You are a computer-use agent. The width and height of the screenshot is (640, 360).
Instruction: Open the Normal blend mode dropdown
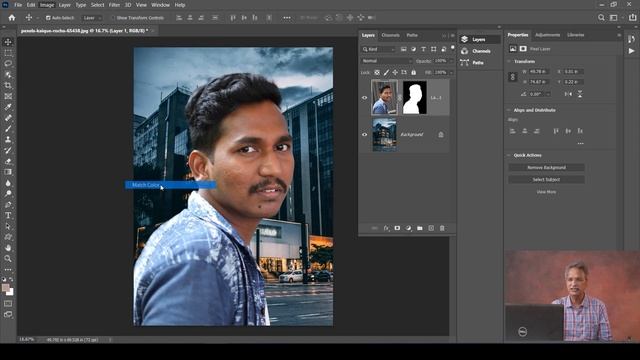386,61
